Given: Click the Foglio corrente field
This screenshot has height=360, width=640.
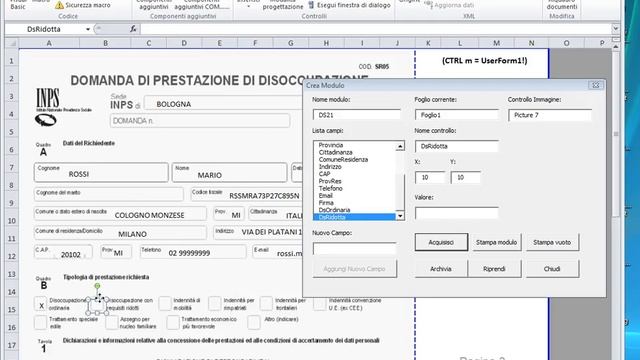Looking at the screenshot, I should pyautogui.click(x=457, y=115).
